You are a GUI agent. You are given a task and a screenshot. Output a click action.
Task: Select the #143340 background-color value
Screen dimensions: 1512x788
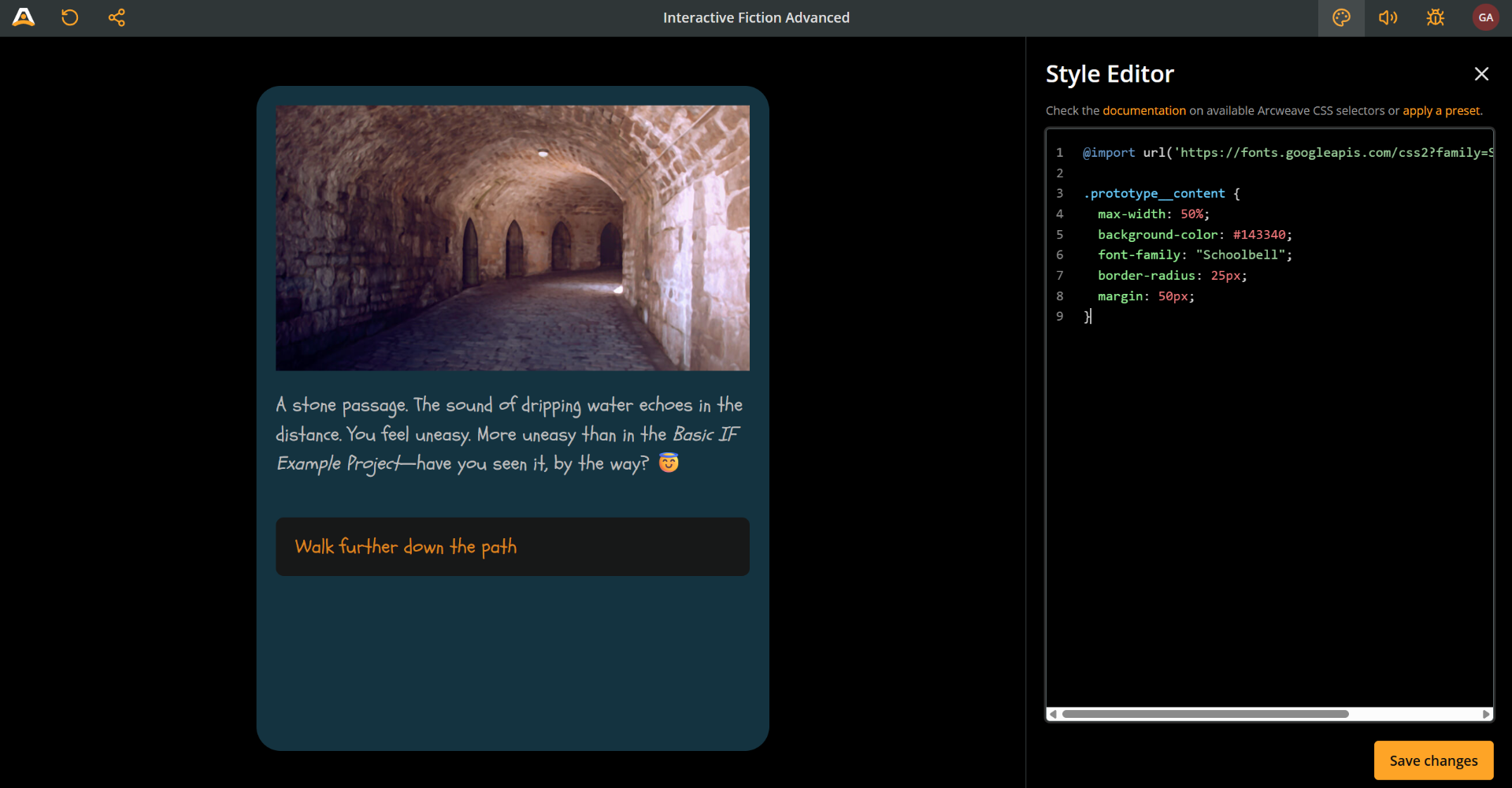click(1259, 234)
